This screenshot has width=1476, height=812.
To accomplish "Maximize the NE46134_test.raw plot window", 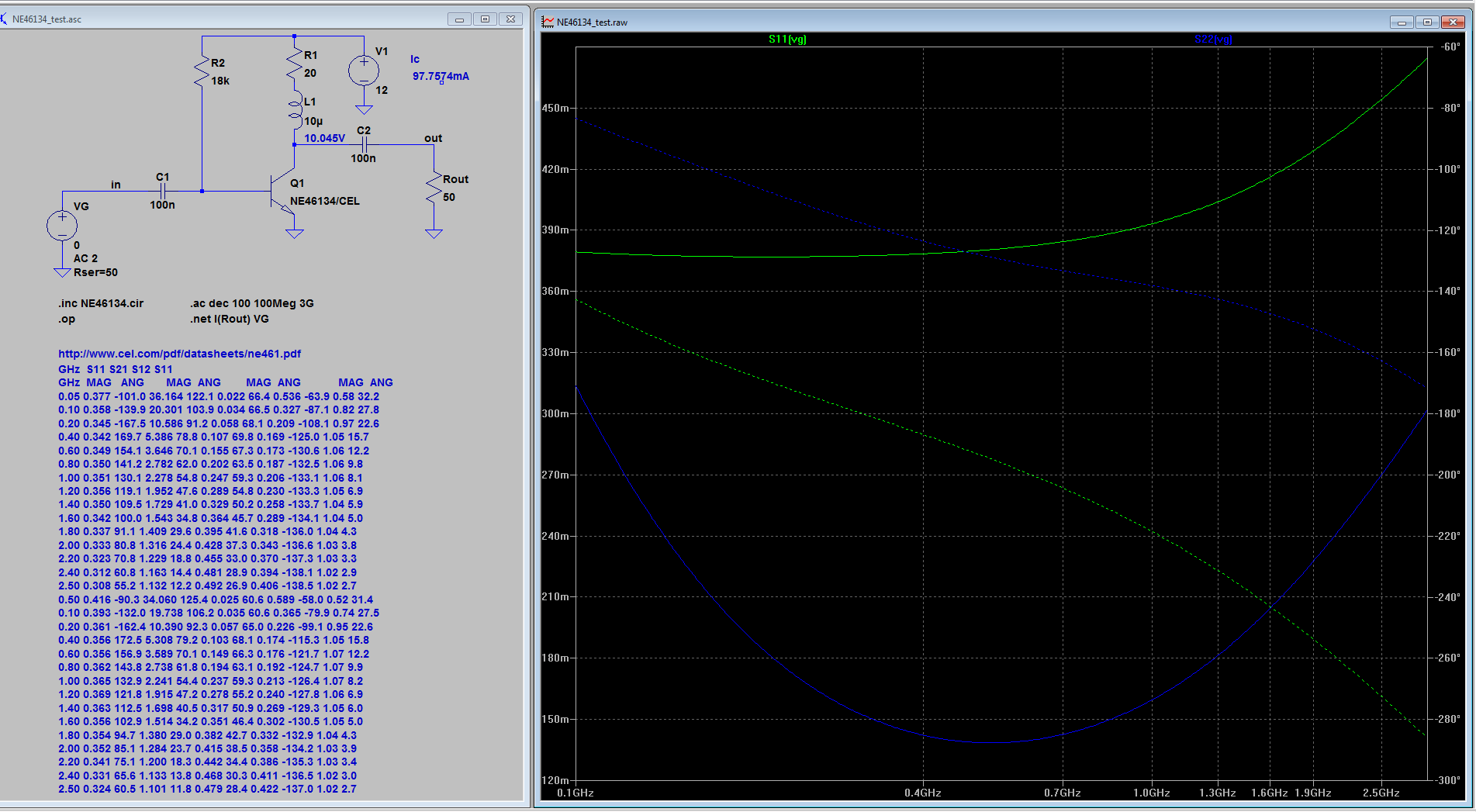I will pos(1427,22).
